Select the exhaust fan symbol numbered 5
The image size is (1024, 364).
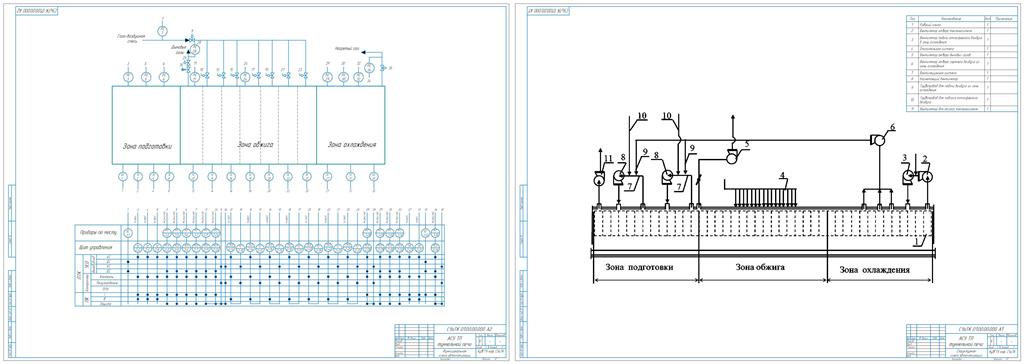click(x=733, y=156)
